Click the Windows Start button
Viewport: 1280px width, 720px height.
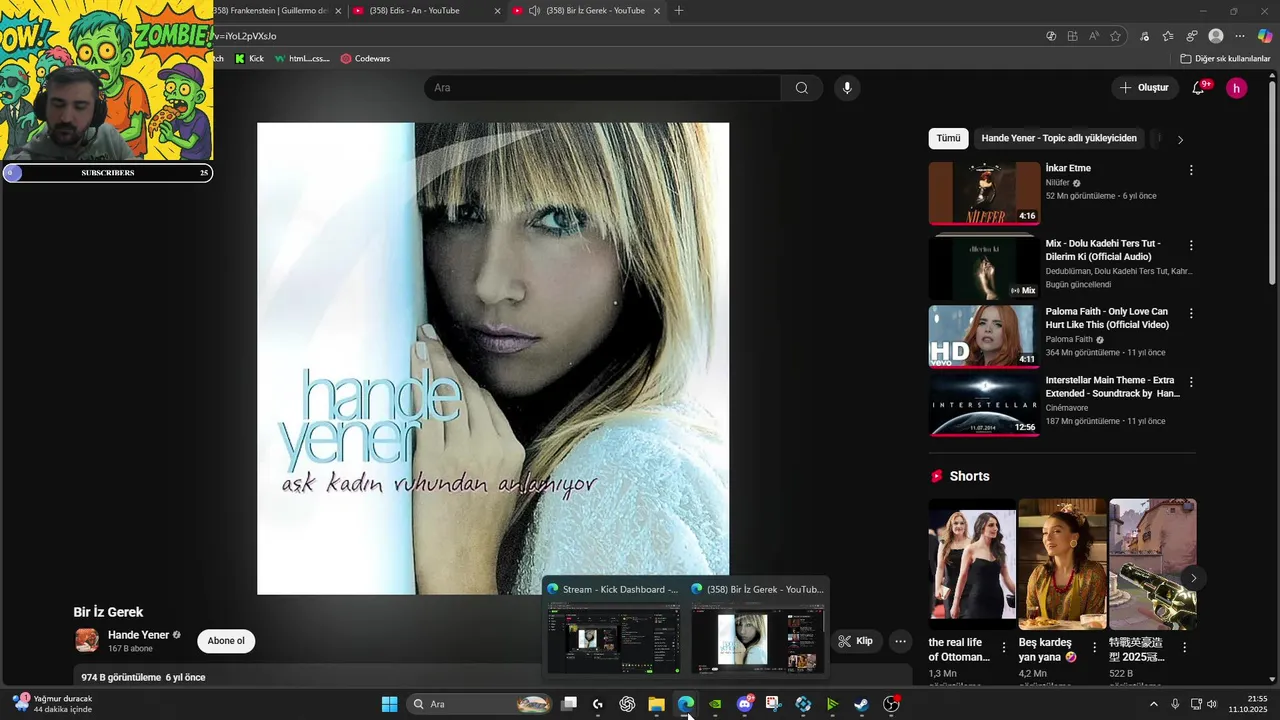click(x=389, y=704)
